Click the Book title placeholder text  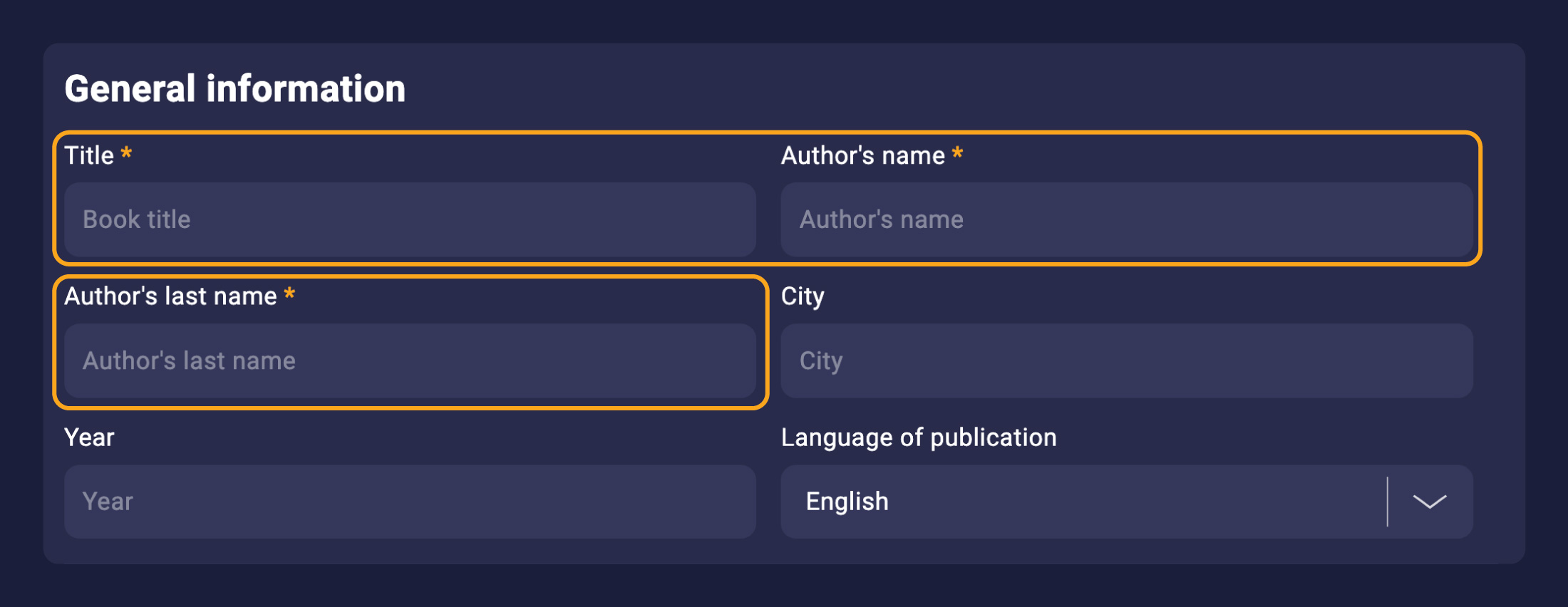point(137,219)
